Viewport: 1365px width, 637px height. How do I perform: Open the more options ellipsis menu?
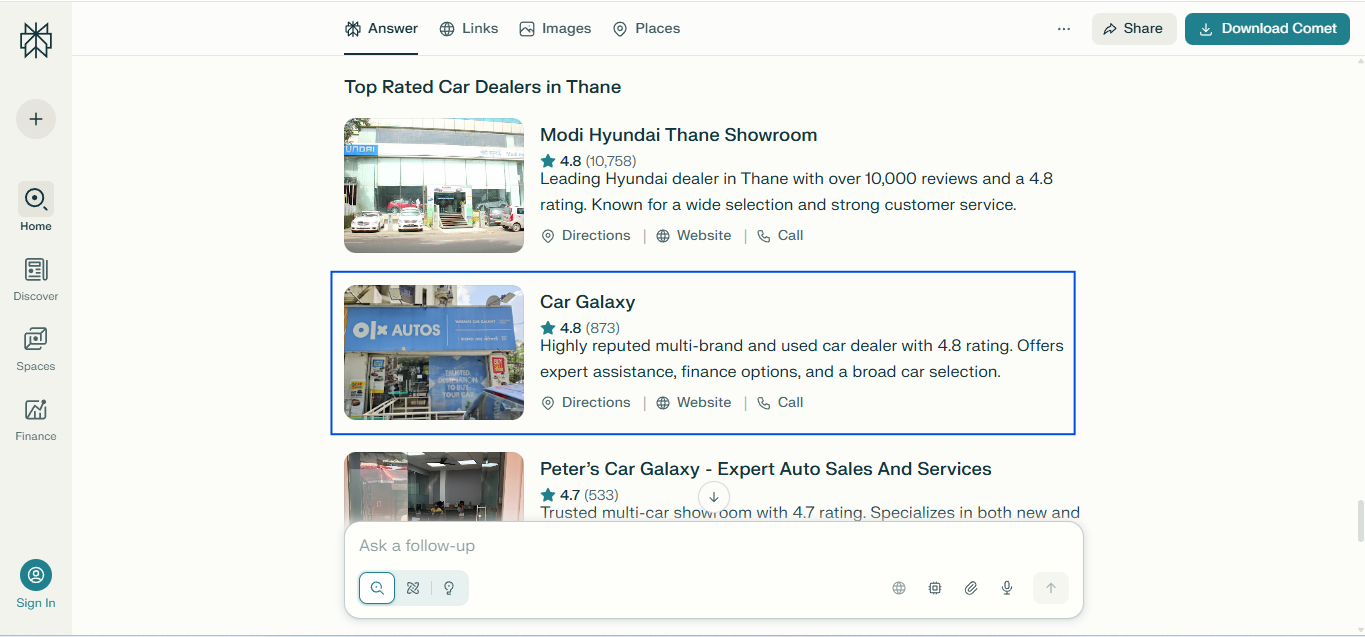(1063, 28)
